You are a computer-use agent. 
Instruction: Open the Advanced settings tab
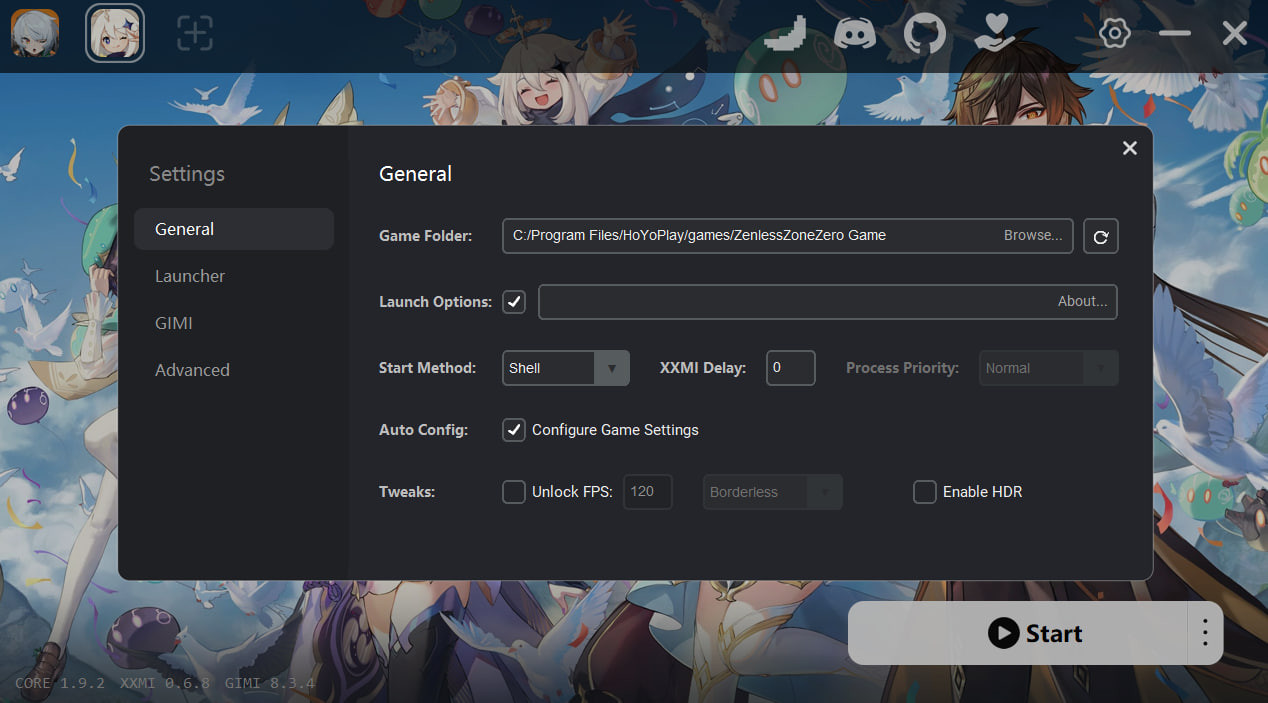[234, 370]
